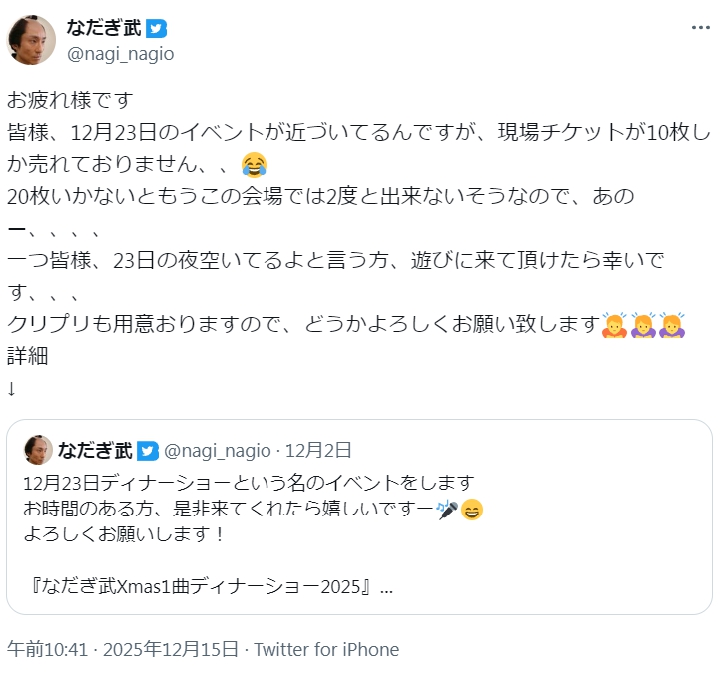Screen dimensions: 725x674
Task: Open the quoted tweet's 12月2日 date link
Action: pos(319,450)
